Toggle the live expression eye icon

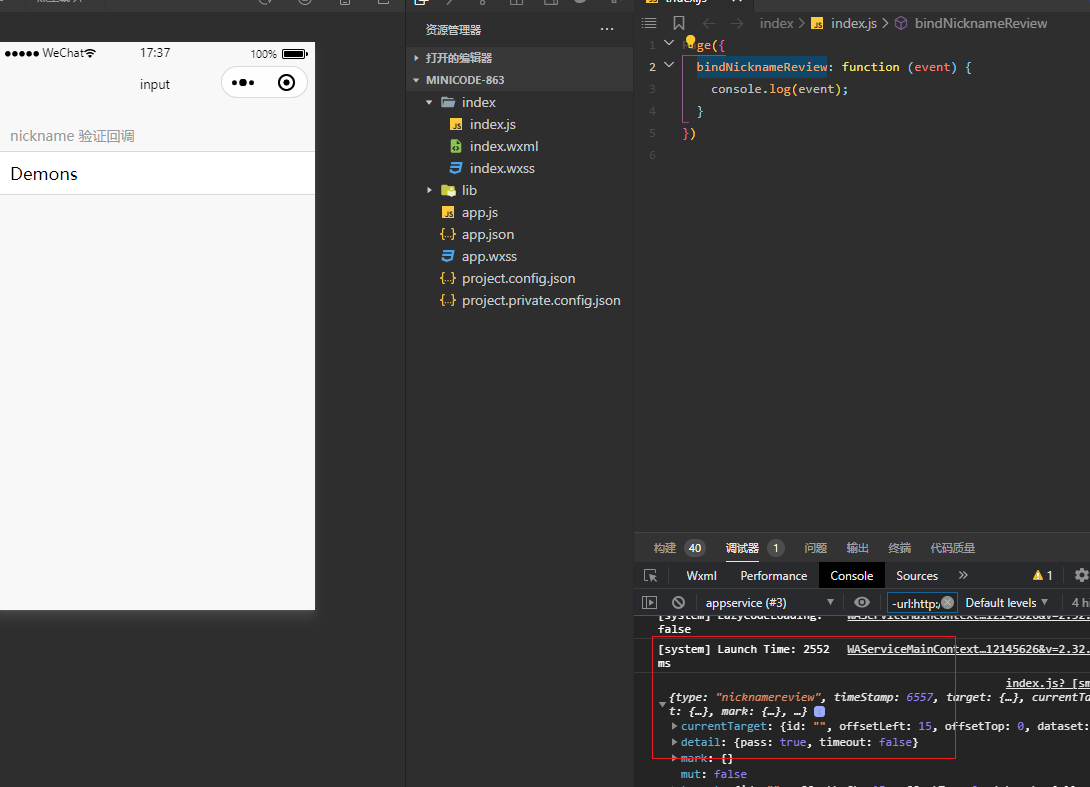(861, 602)
